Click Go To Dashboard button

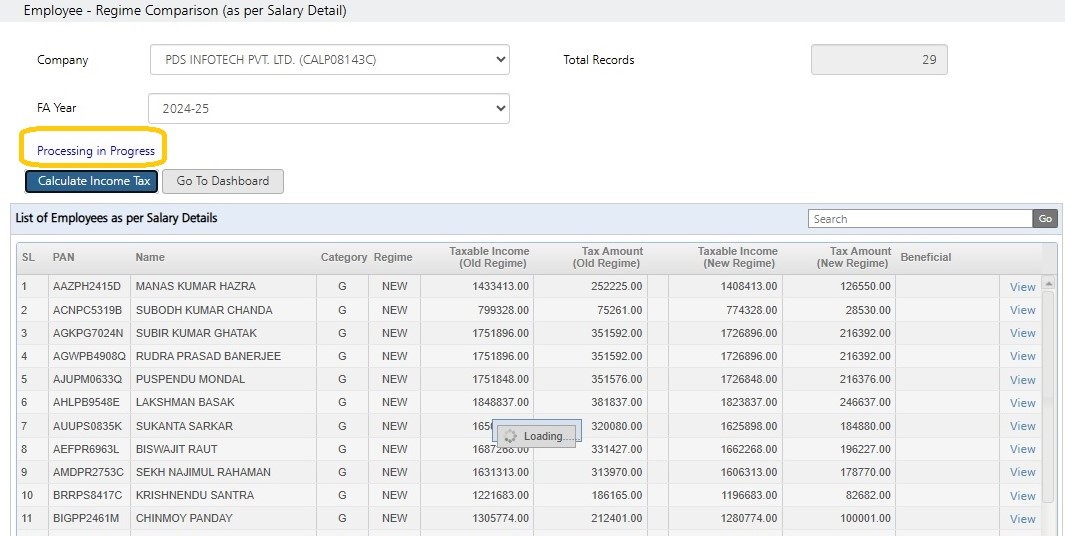(x=223, y=181)
